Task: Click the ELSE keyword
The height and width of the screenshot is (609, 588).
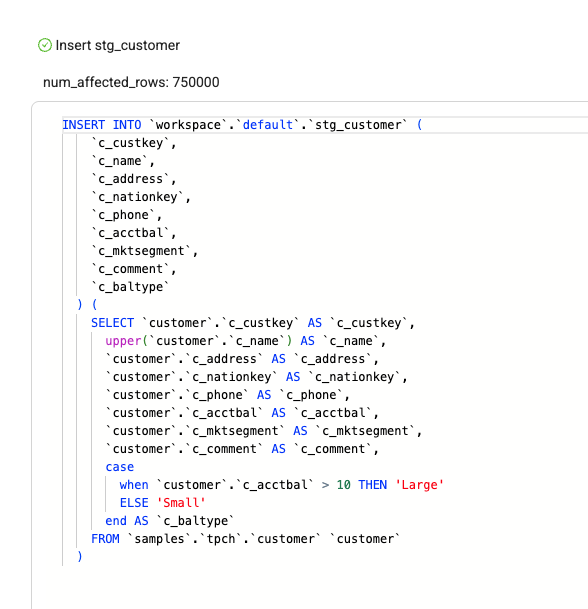Action: (x=134, y=503)
